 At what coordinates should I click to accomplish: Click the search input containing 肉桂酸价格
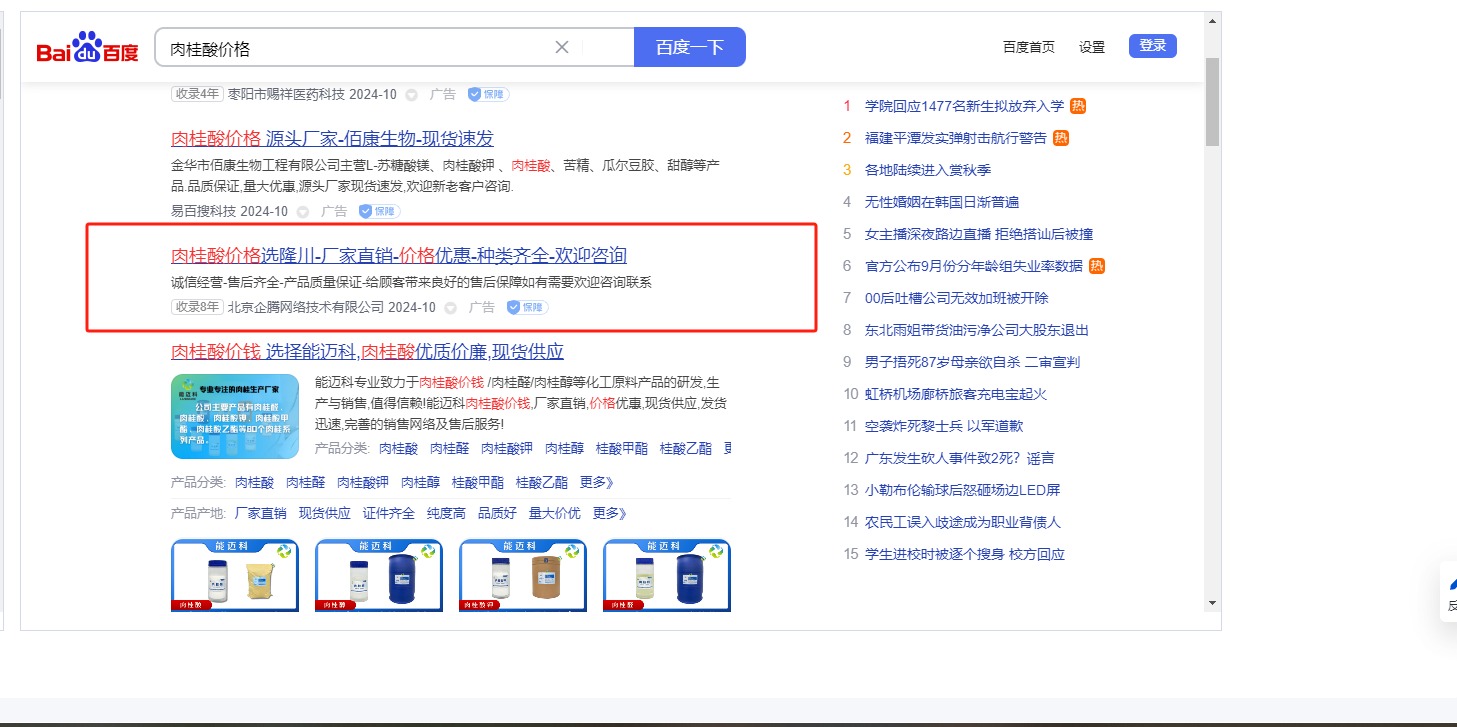(x=355, y=48)
